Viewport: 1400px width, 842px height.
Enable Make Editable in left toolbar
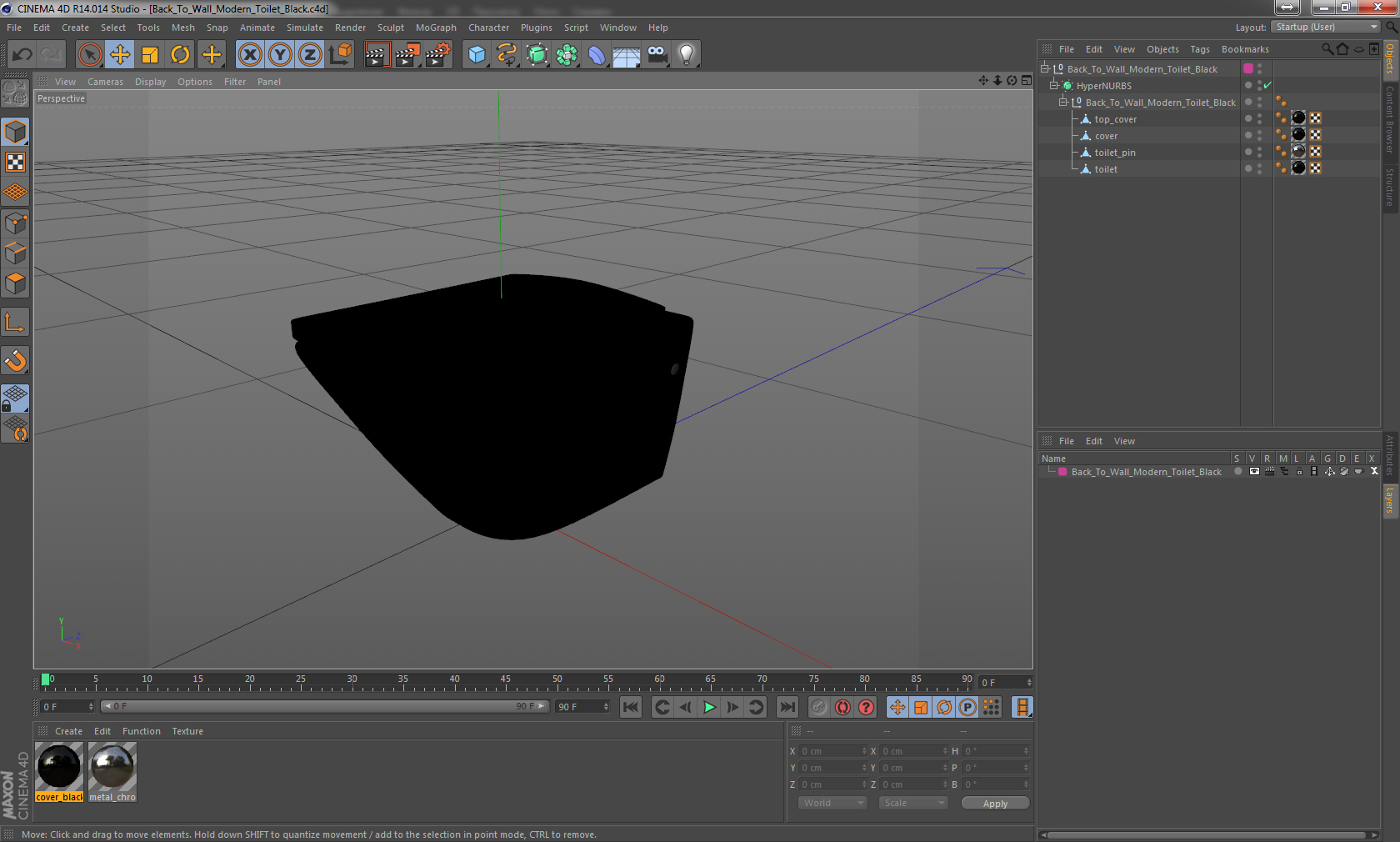(x=15, y=94)
